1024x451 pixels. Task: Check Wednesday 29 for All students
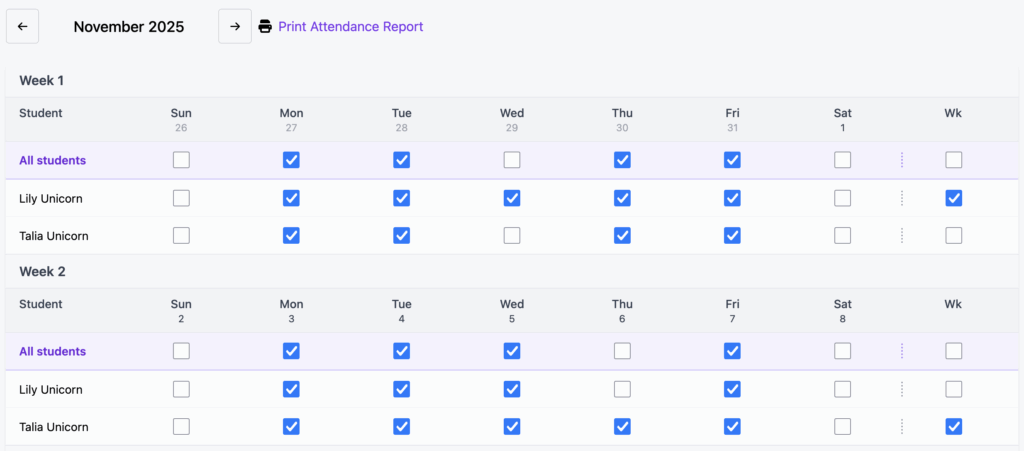(x=512, y=160)
